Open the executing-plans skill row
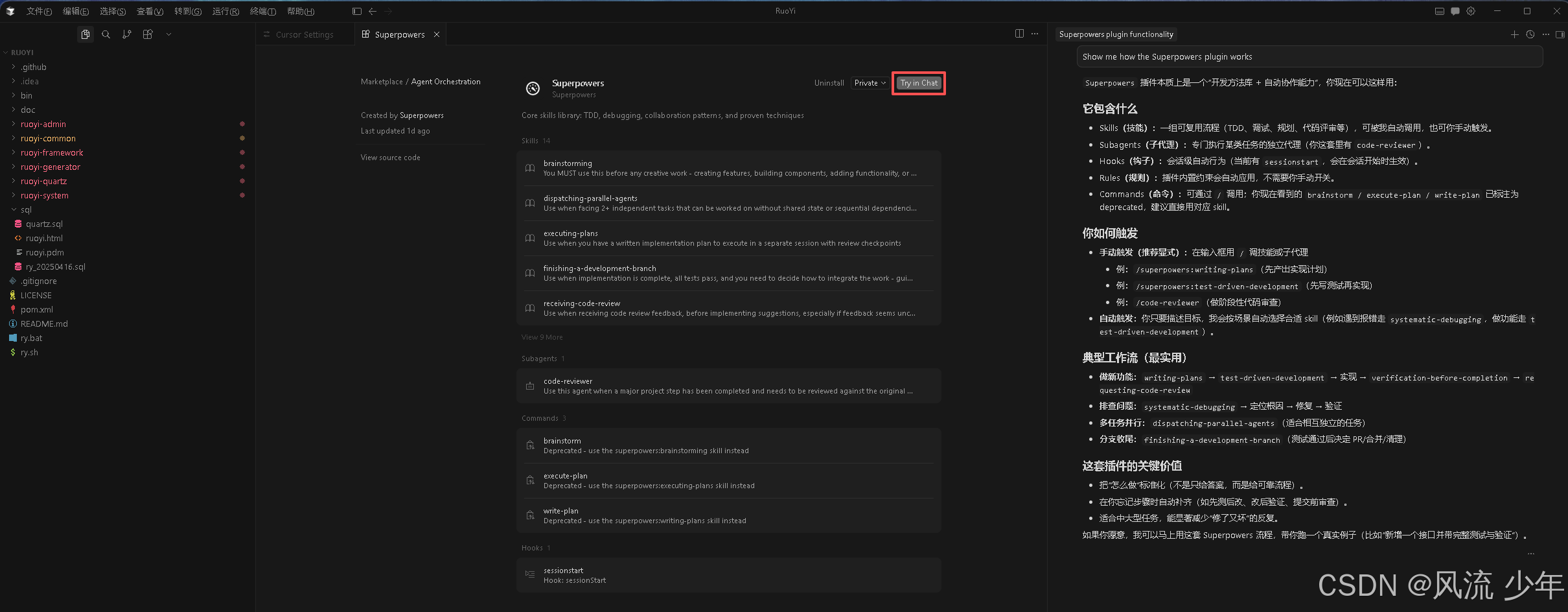 tap(729, 238)
